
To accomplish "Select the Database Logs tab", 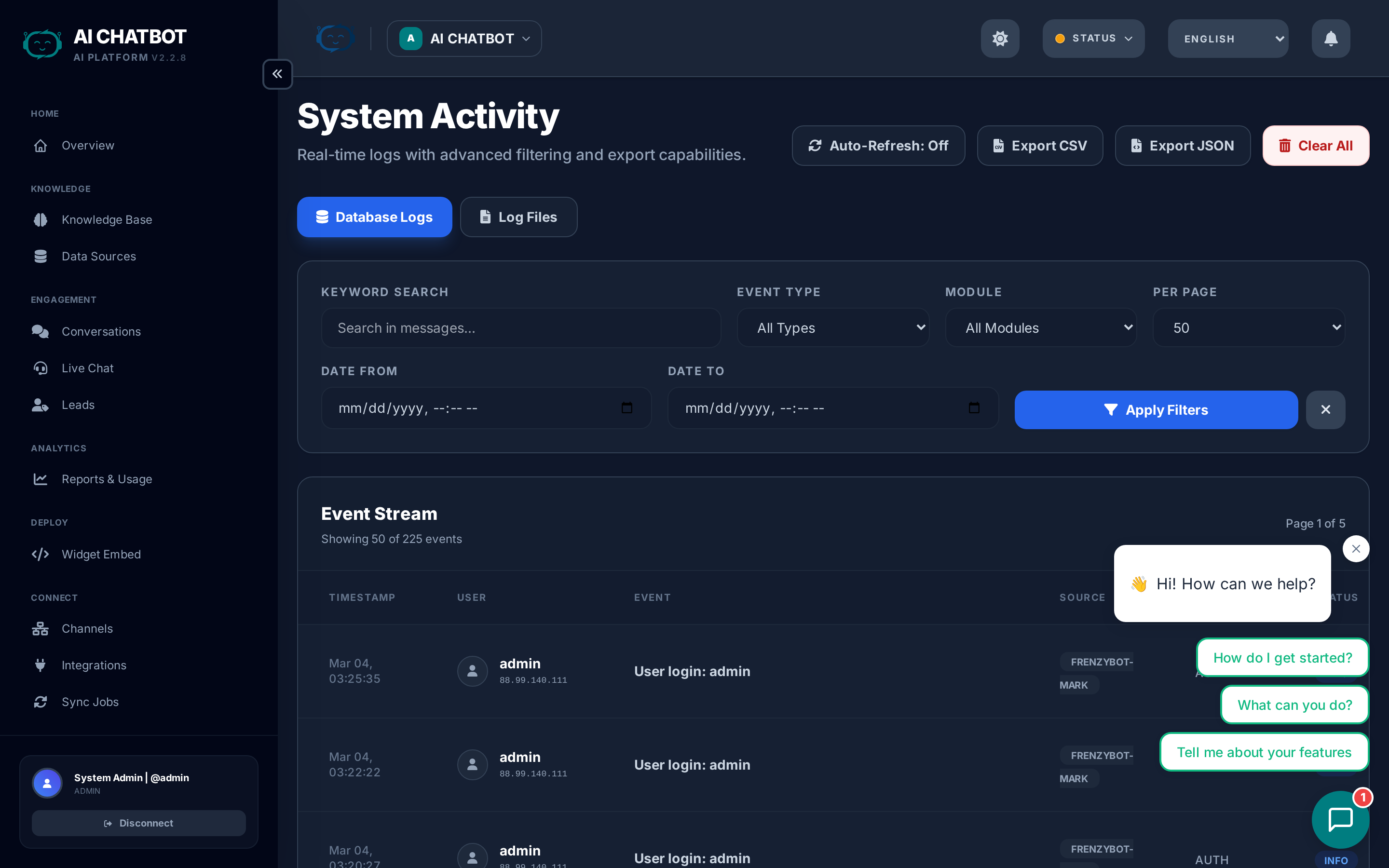I will point(374,217).
